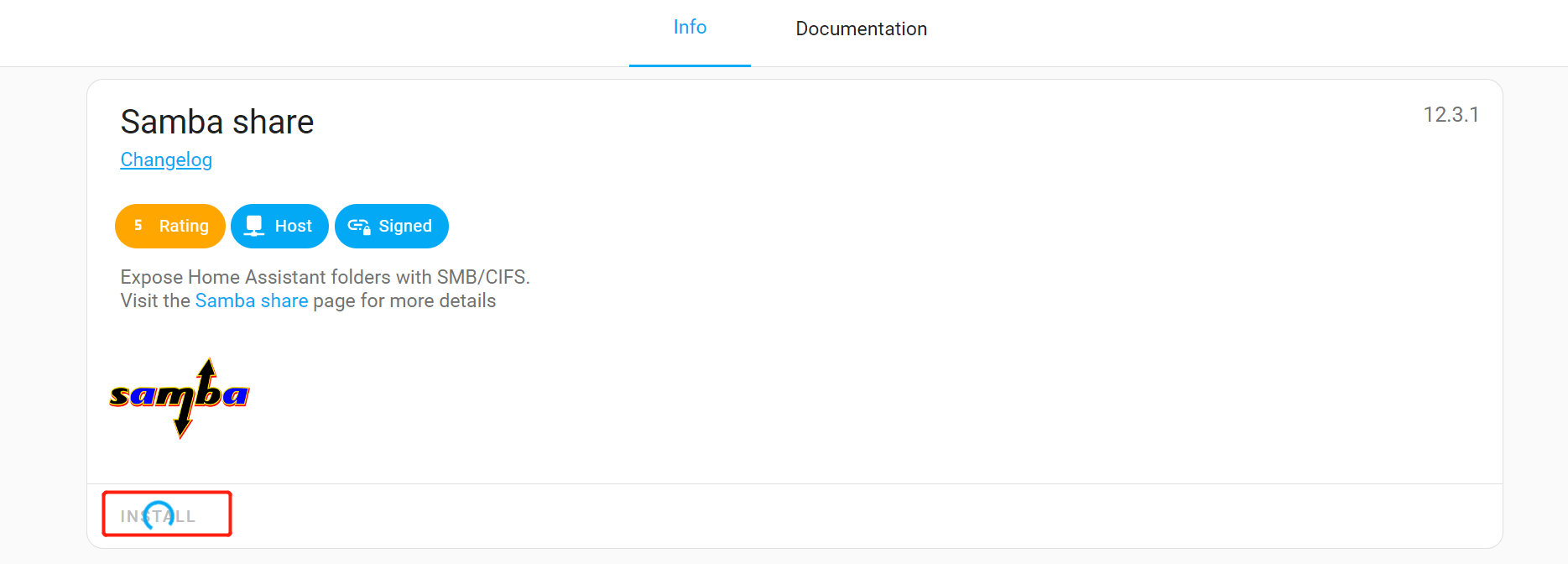Screen dimensions: 1568x564
Task: Click the Signed lock-link icon
Action: point(359,227)
